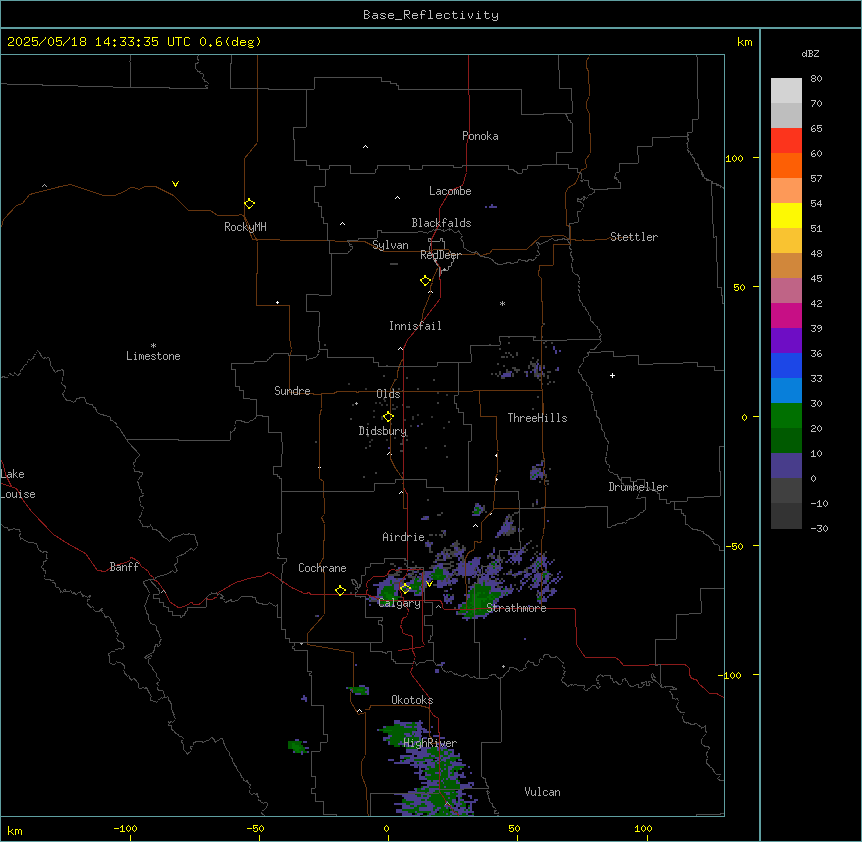Click the Sundre label

(292, 391)
